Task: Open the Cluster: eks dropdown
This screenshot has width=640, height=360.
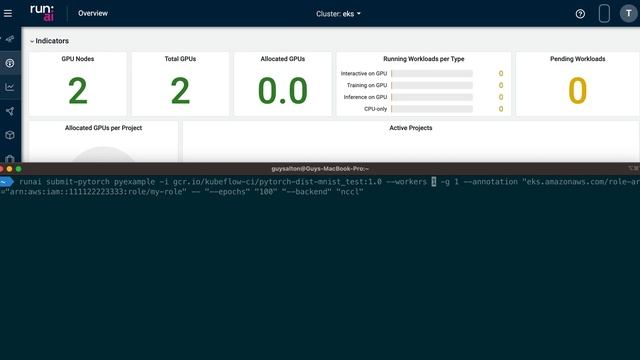Action: tap(338, 13)
